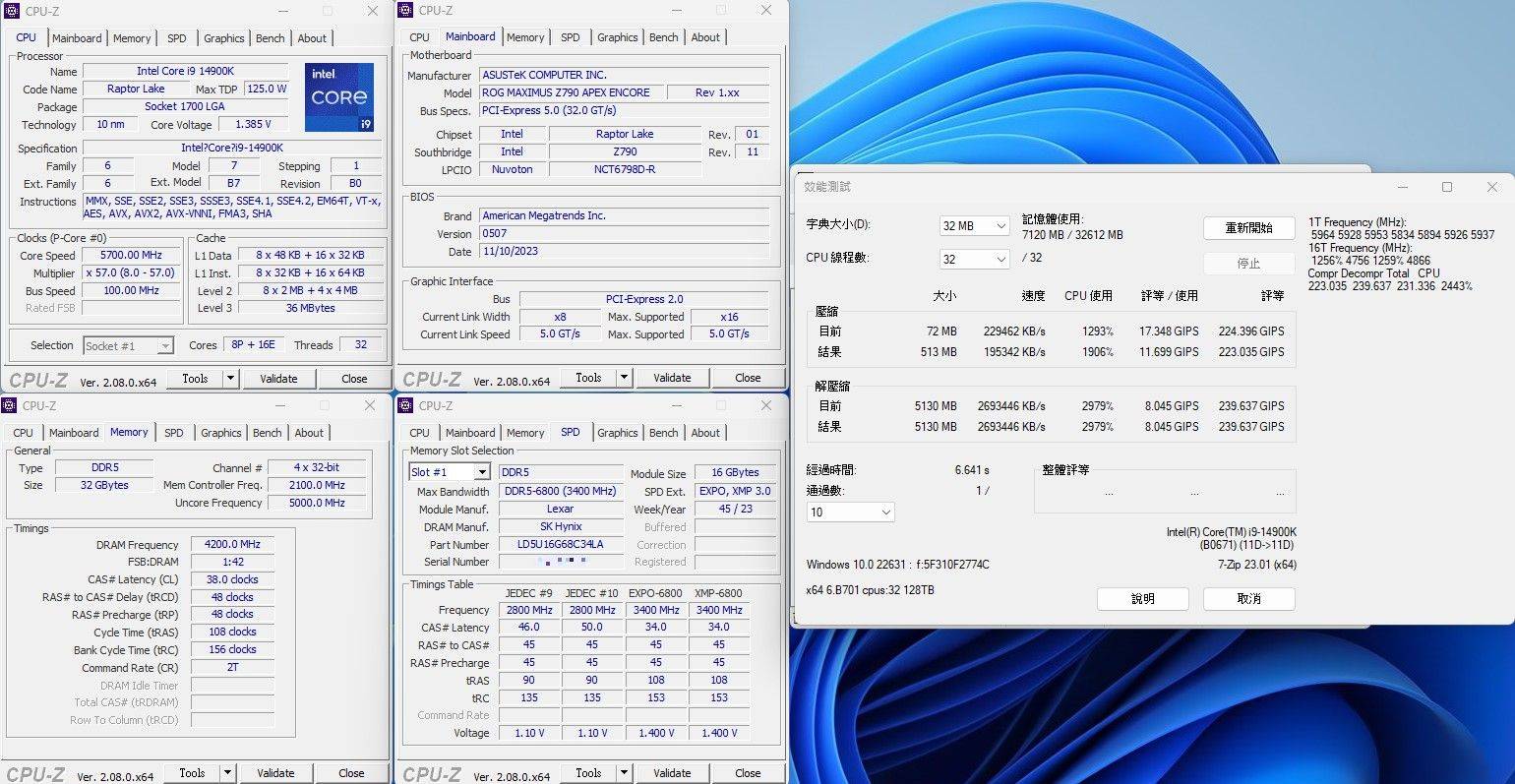This screenshot has width=1515, height=784.
Task: Open the passes dropdown showing 10
Action: coord(850,513)
